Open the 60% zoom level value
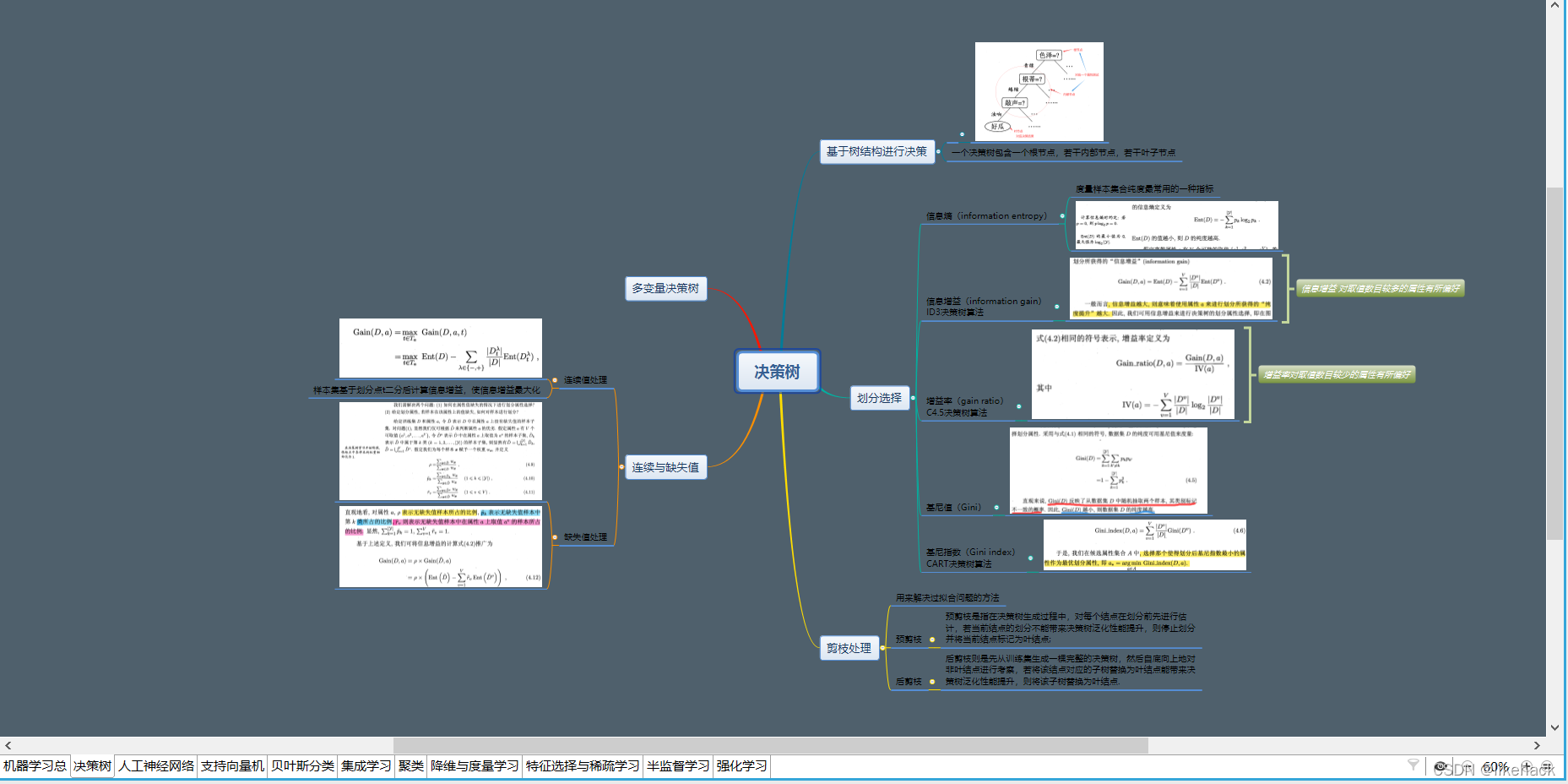The image size is (1568, 784). 1495,766
